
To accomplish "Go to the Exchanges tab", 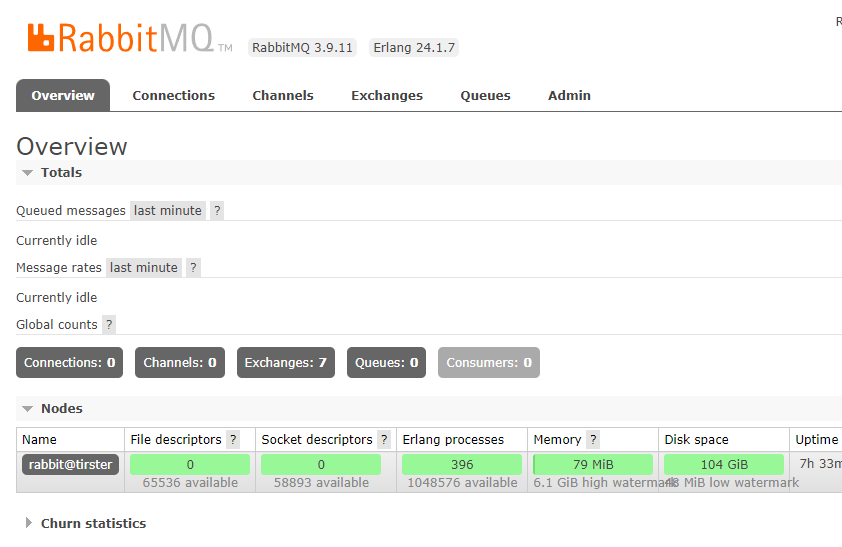I will click(387, 96).
